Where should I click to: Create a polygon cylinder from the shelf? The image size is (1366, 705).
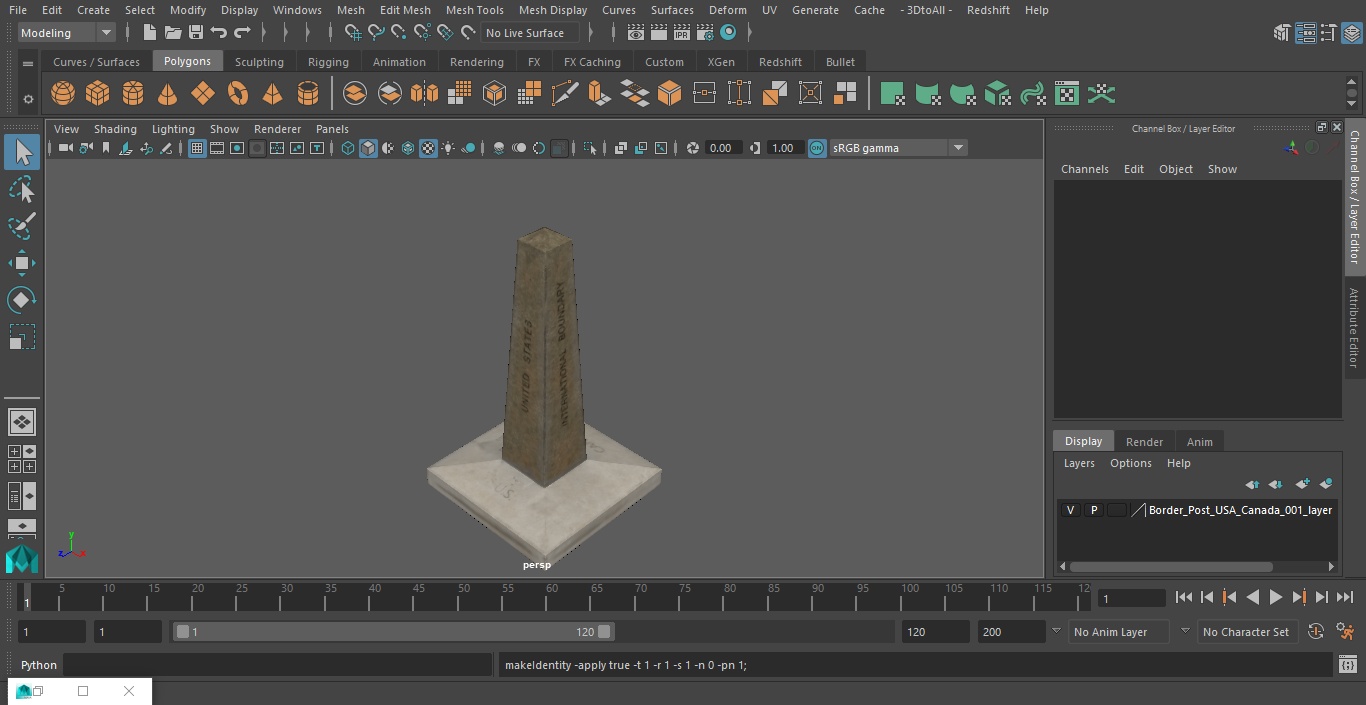[133, 94]
